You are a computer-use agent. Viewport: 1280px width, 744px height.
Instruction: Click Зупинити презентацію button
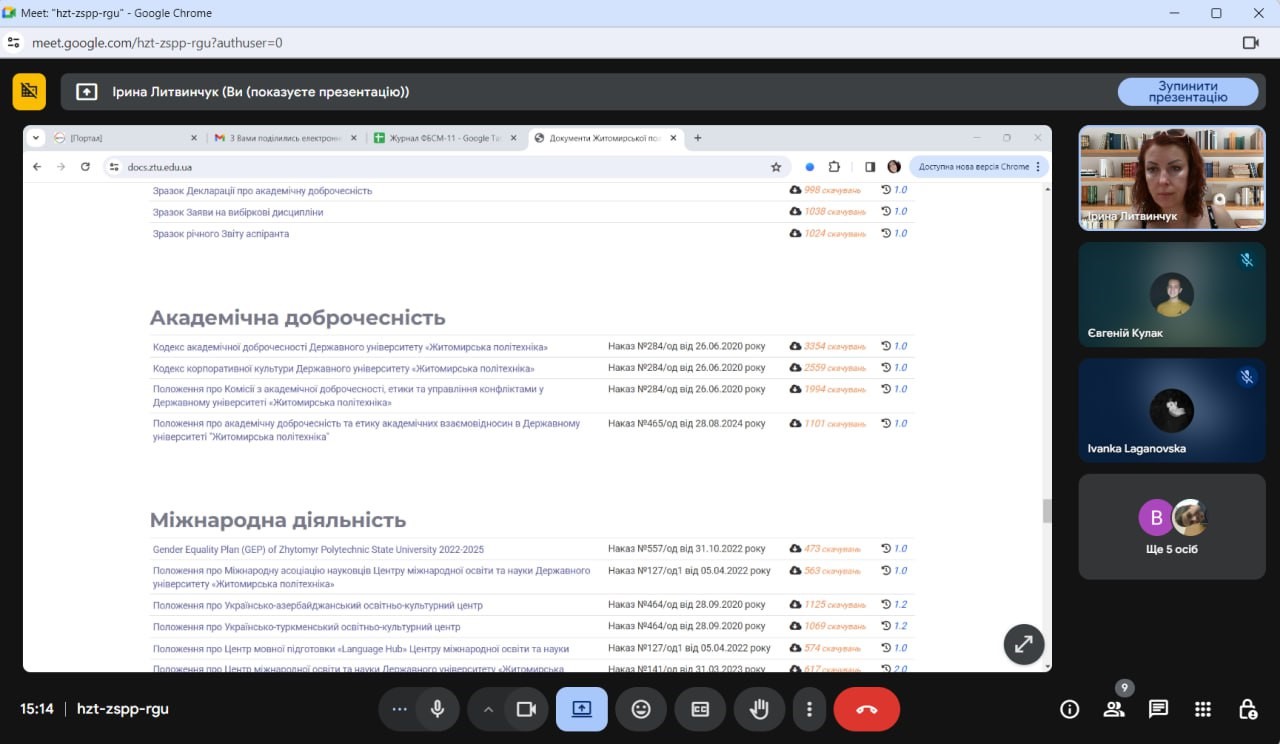1188,92
